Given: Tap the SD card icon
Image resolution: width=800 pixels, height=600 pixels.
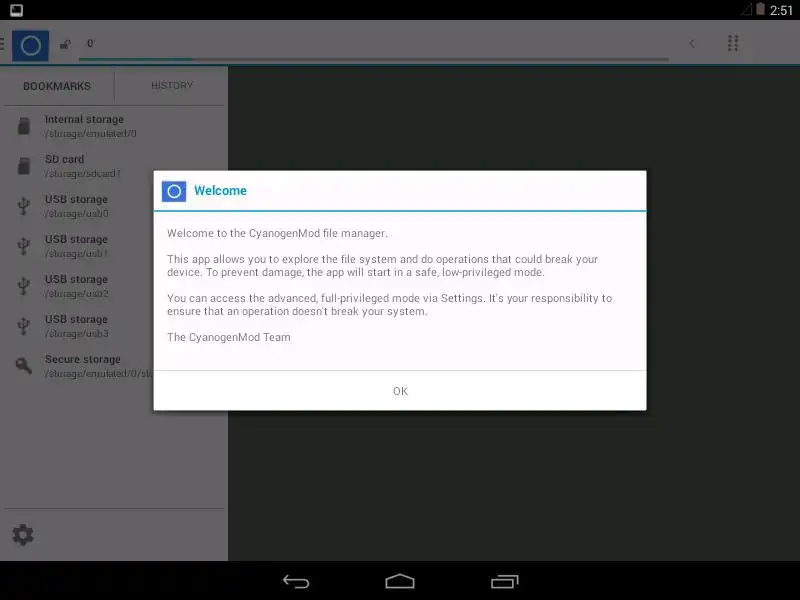Looking at the screenshot, I should [23, 166].
